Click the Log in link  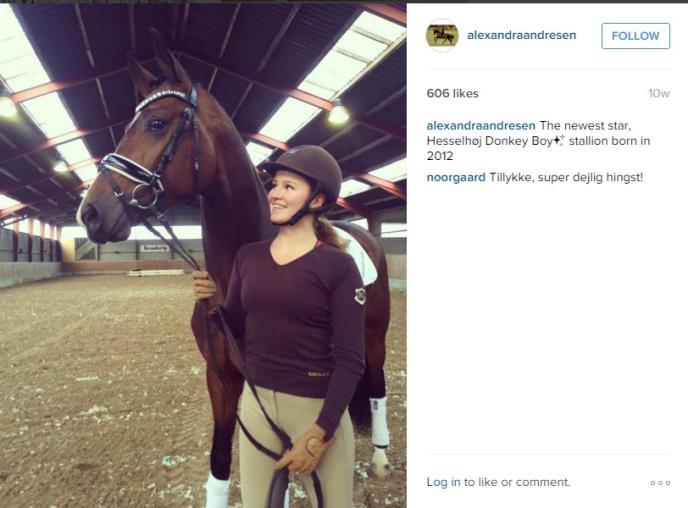click(x=444, y=482)
